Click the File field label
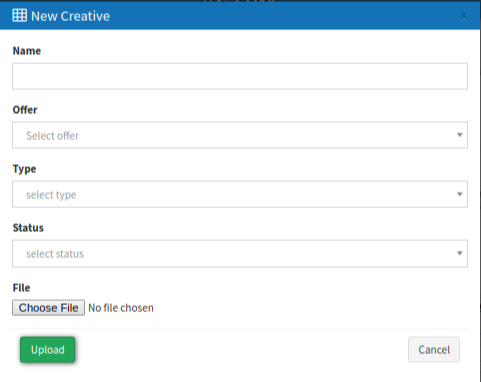Screen dimensions: 481x382 [21, 288]
